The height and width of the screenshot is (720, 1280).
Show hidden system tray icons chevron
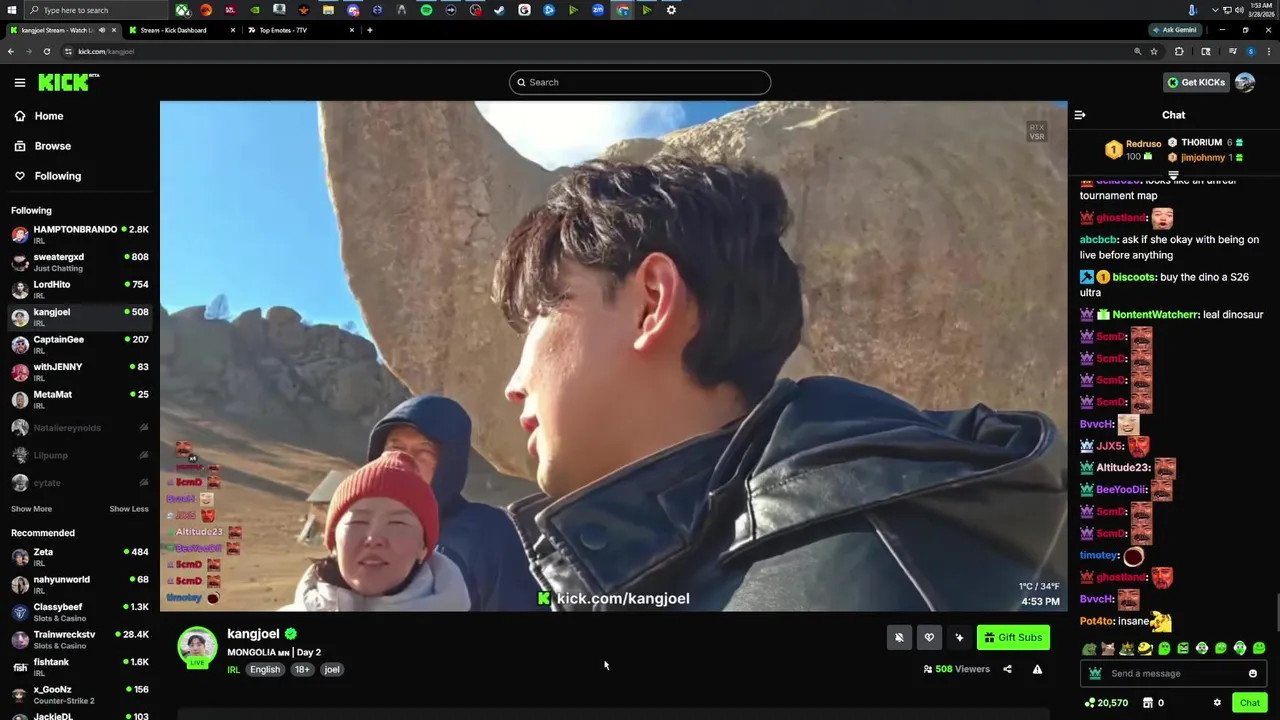(1215, 10)
